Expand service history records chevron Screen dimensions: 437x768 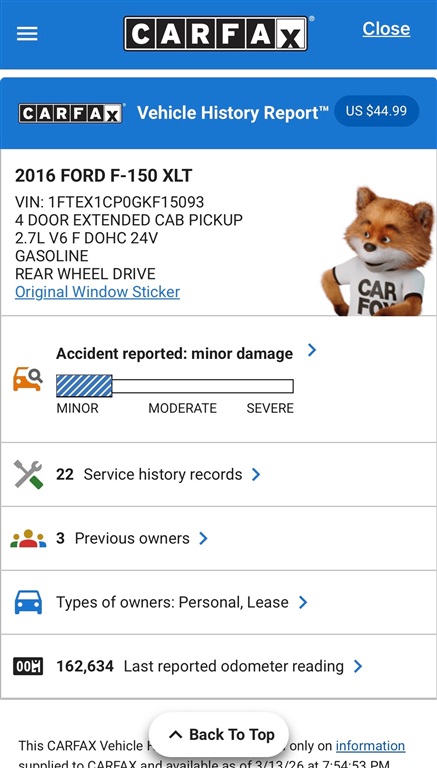click(256, 474)
